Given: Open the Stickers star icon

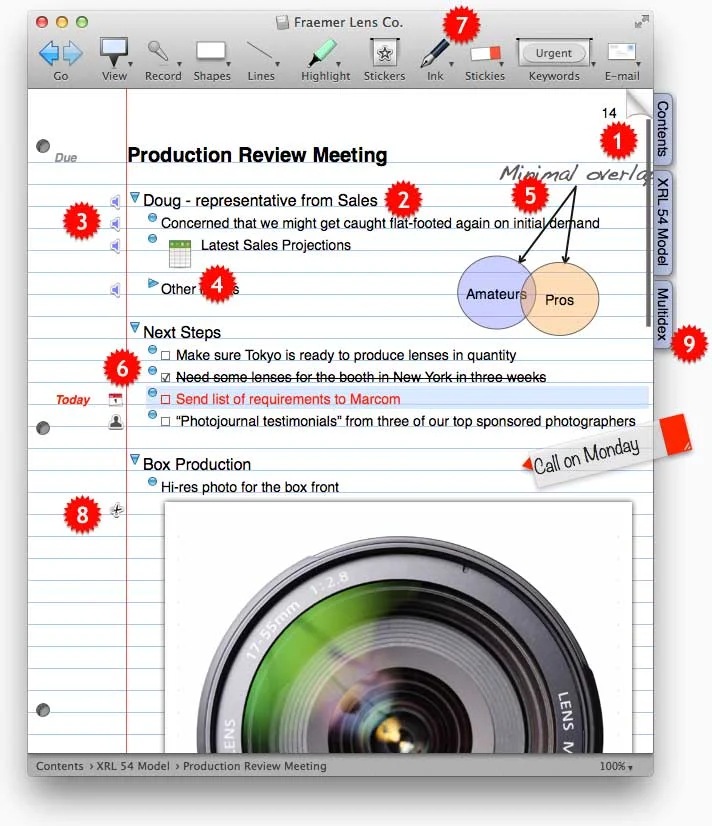Looking at the screenshot, I should (x=384, y=53).
